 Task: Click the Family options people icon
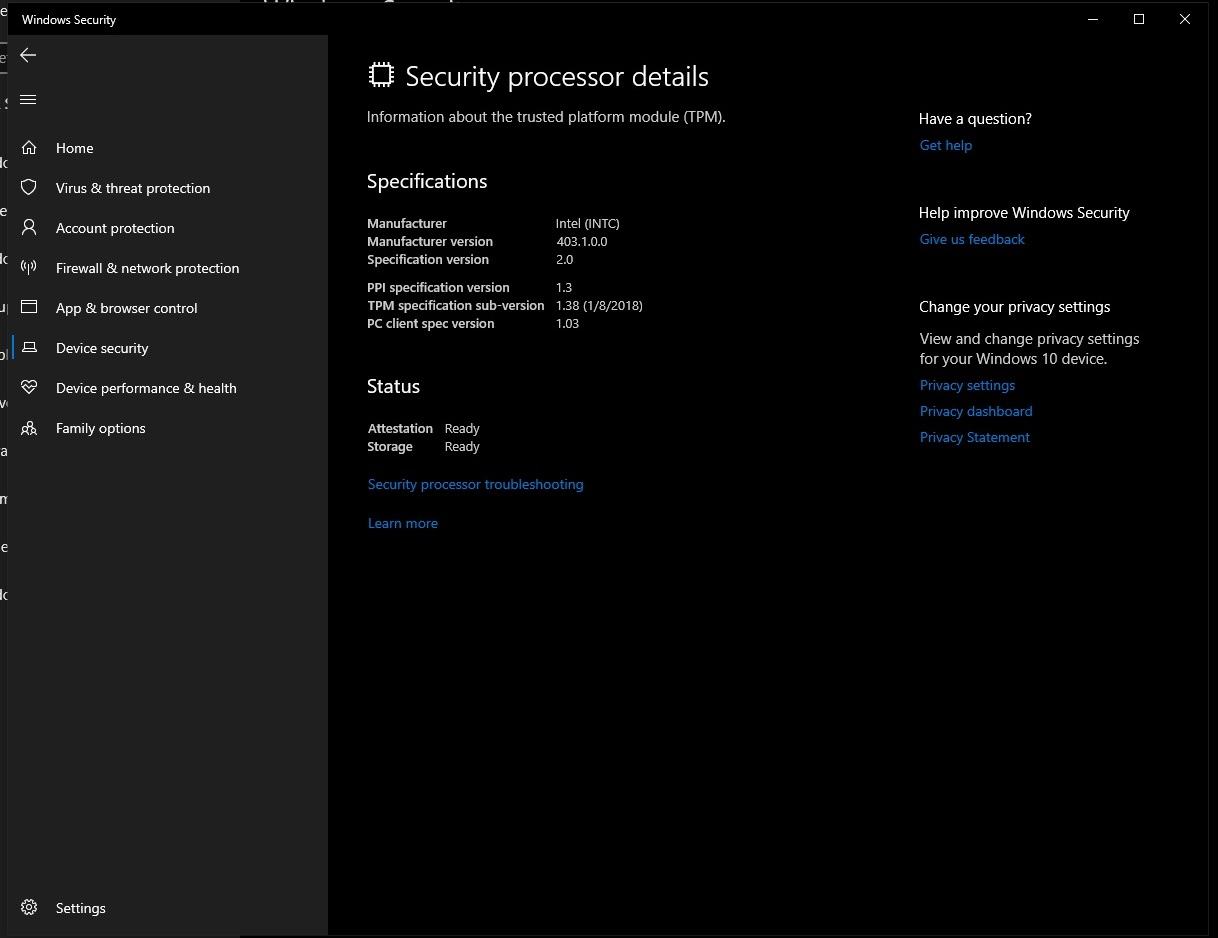tap(29, 427)
